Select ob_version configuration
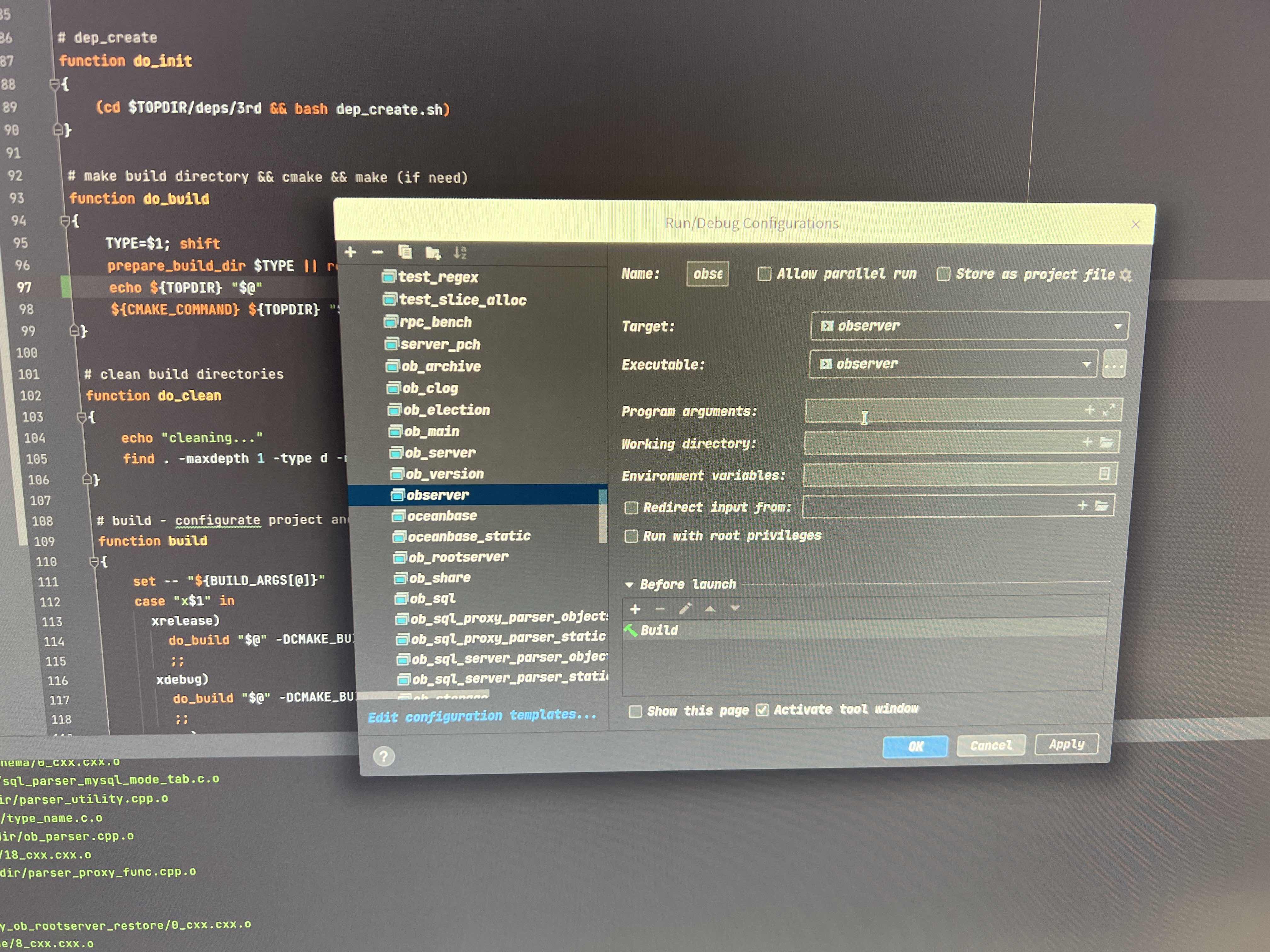Image resolution: width=1270 pixels, height=952 pixels. tap(438, 474)
